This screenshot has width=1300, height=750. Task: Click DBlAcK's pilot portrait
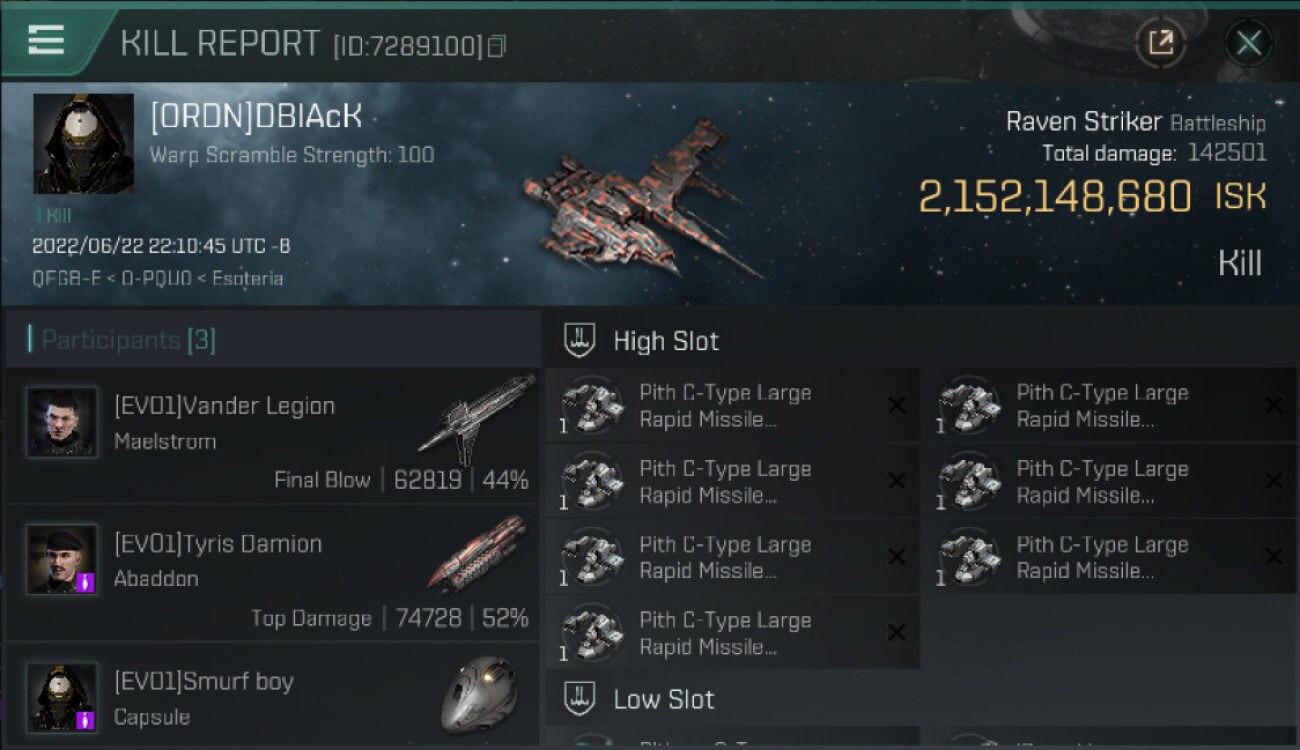pyautogui.click(x=83, y=144)
